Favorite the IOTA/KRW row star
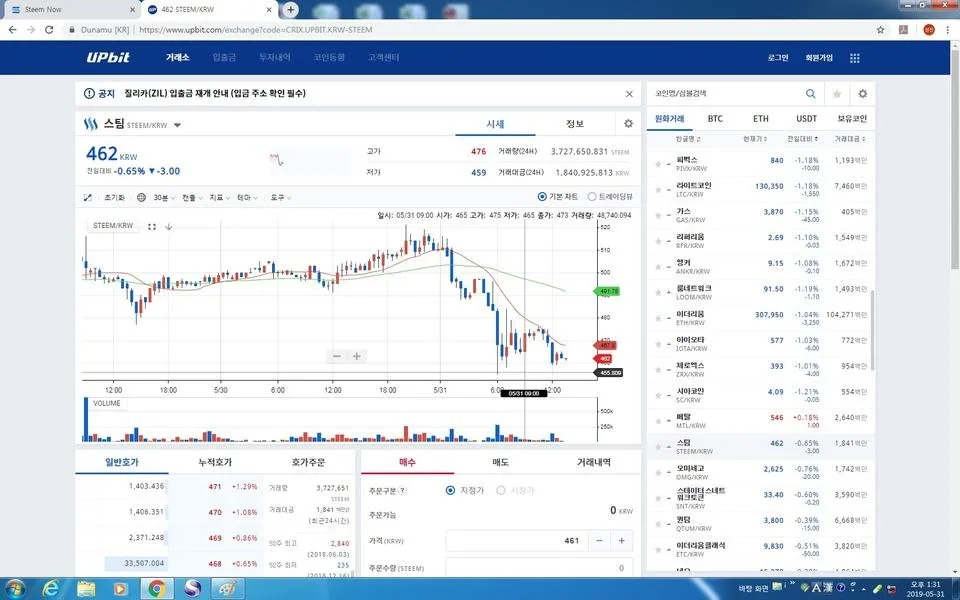The image size is (960, 600). coord(658,344)
